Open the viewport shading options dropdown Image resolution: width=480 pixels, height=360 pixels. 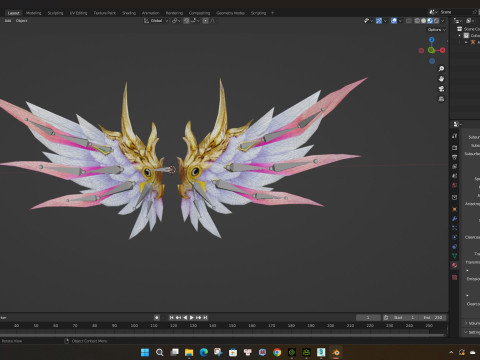click(x=443, y=21)
